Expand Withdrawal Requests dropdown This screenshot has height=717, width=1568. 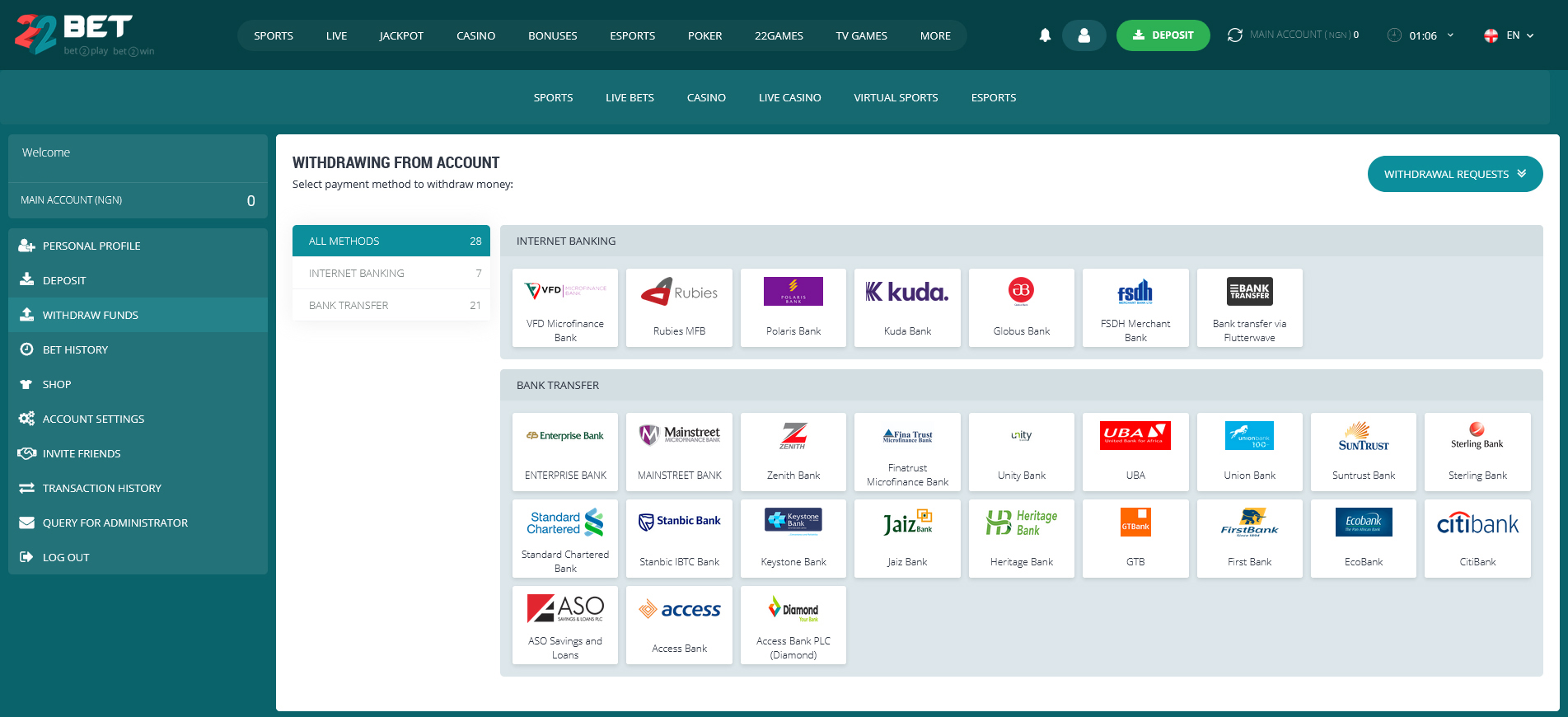point(1455,174)
